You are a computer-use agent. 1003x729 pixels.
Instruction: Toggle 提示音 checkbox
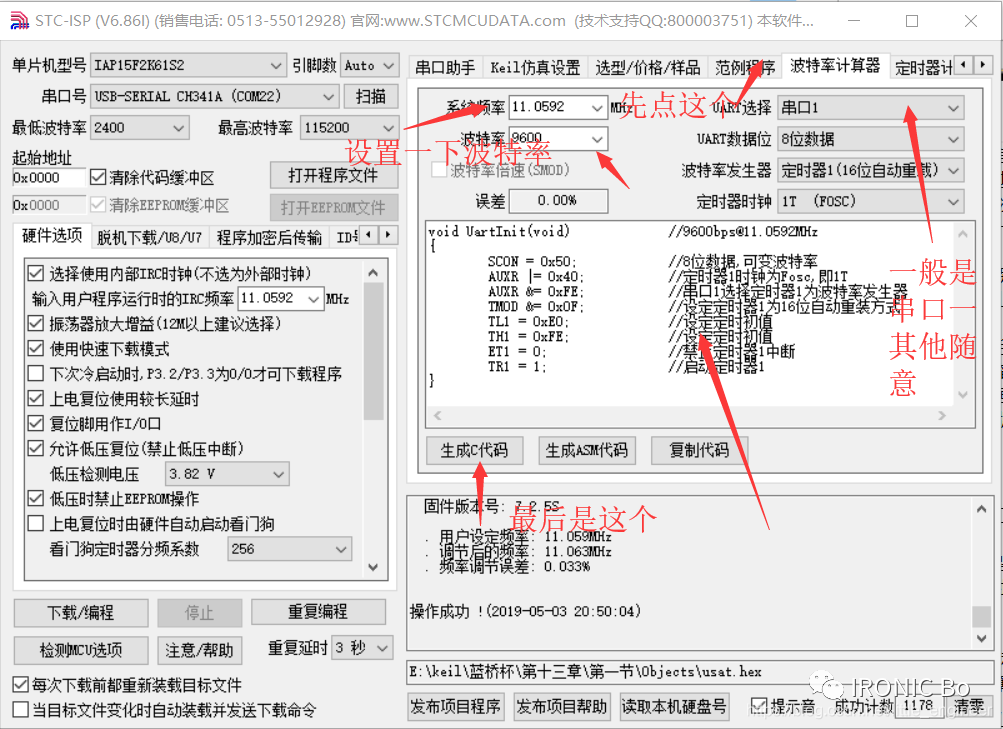tap(759, 707)
